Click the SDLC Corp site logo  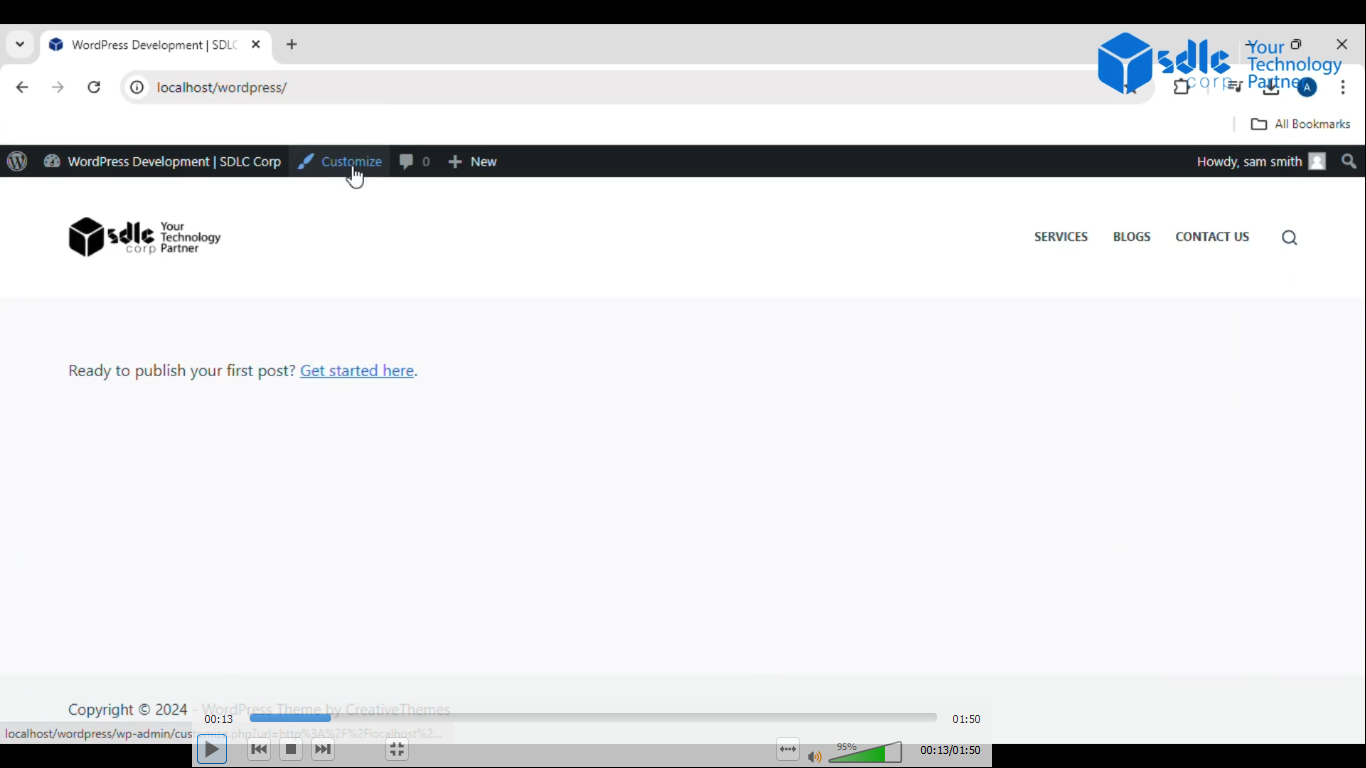point(145,237)
